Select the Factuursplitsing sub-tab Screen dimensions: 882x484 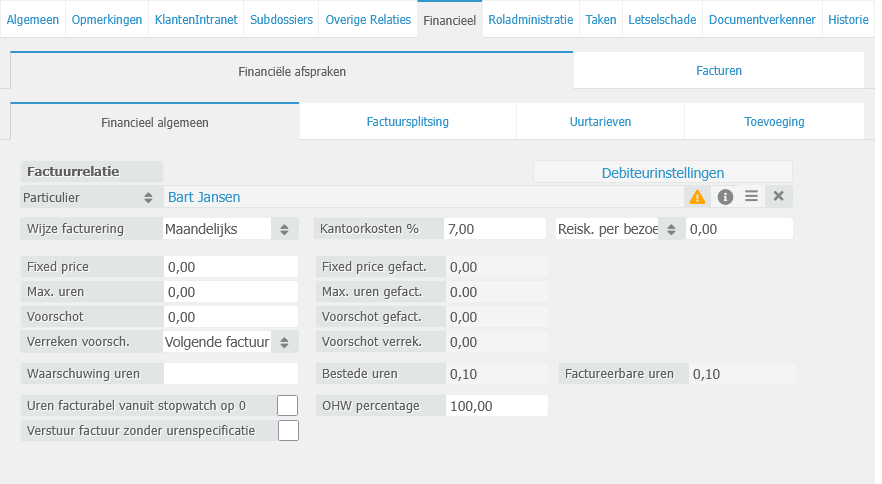[407, 121]
